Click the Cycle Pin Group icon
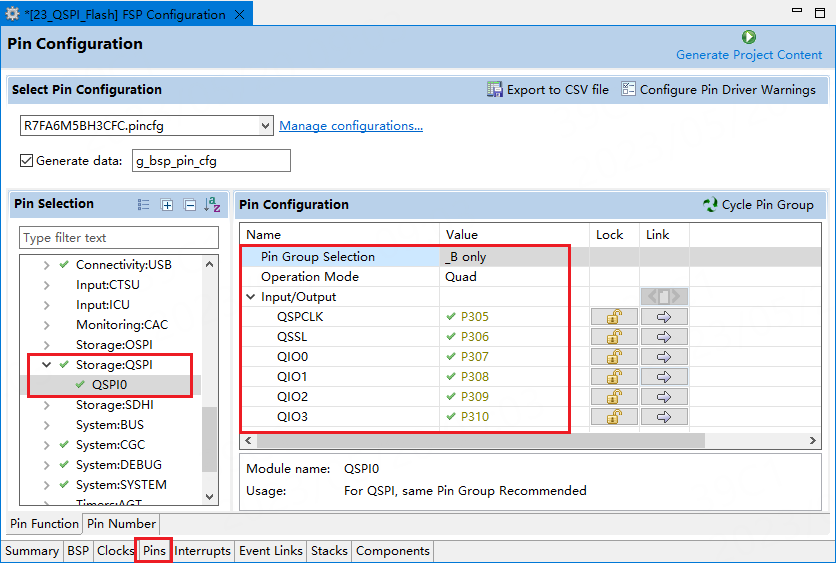The width and height of the screenshot is (836, 563). tap(711, 205)
